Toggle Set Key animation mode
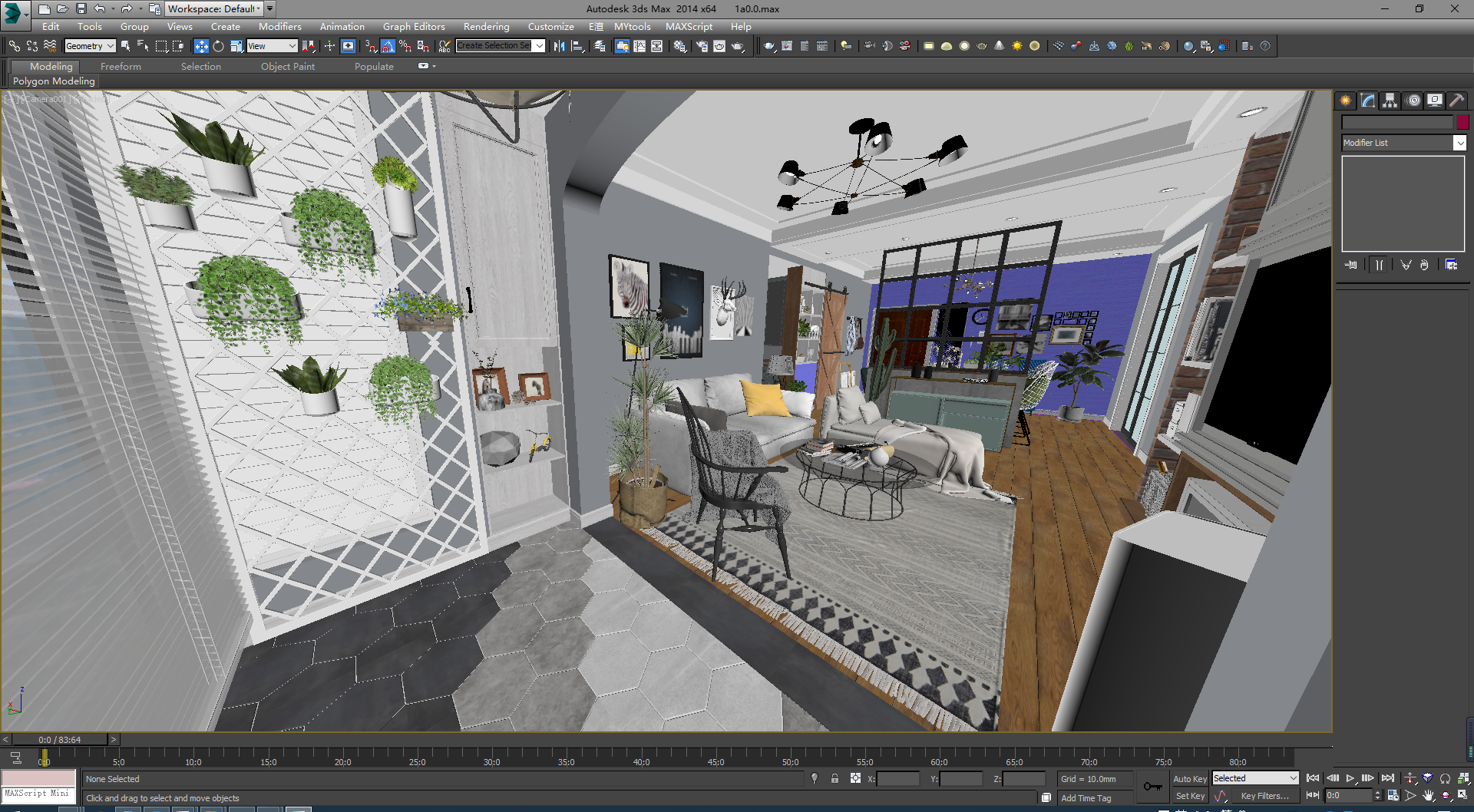The image size is (1474, 812). pyautogui.click(x=1190, y=796)
